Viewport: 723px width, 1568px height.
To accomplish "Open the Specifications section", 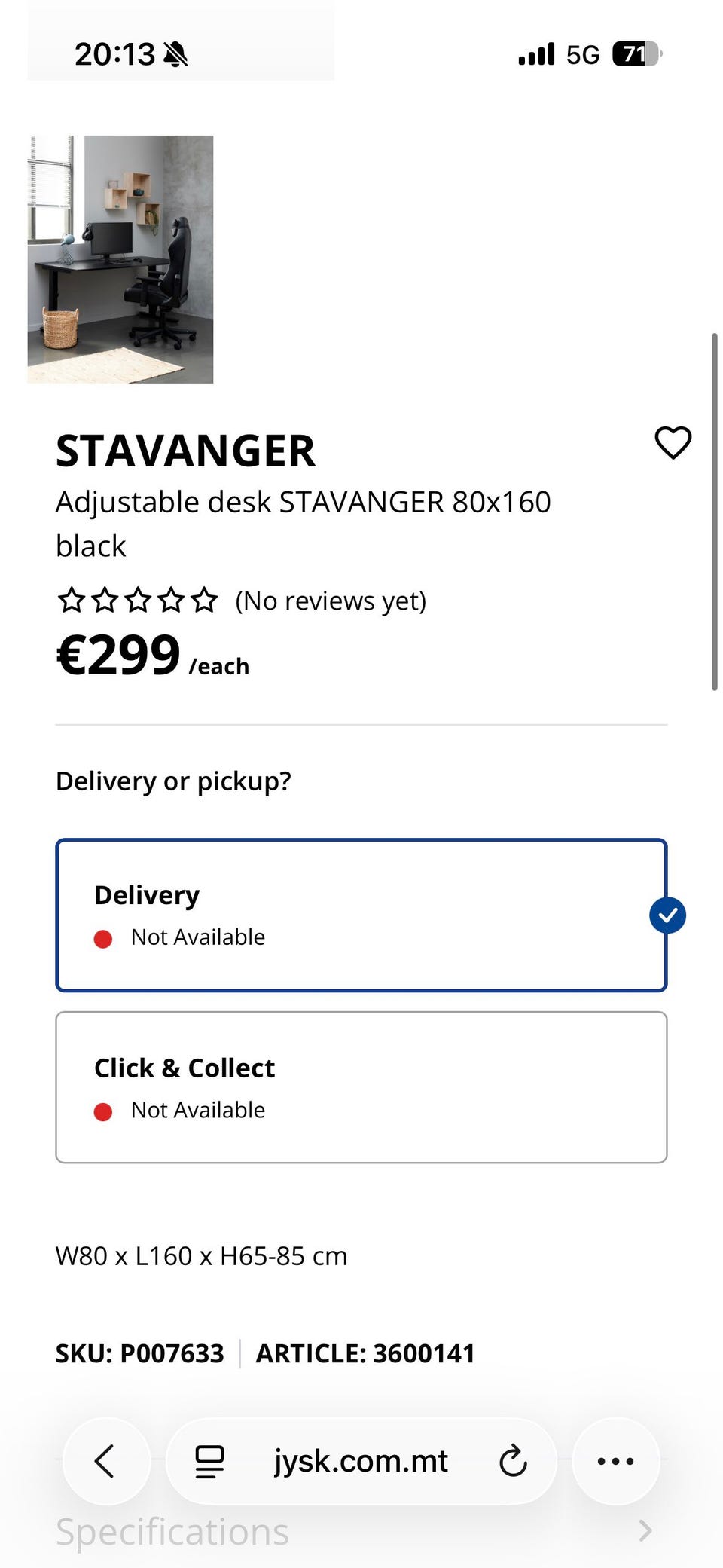I will click(172, 1531).
